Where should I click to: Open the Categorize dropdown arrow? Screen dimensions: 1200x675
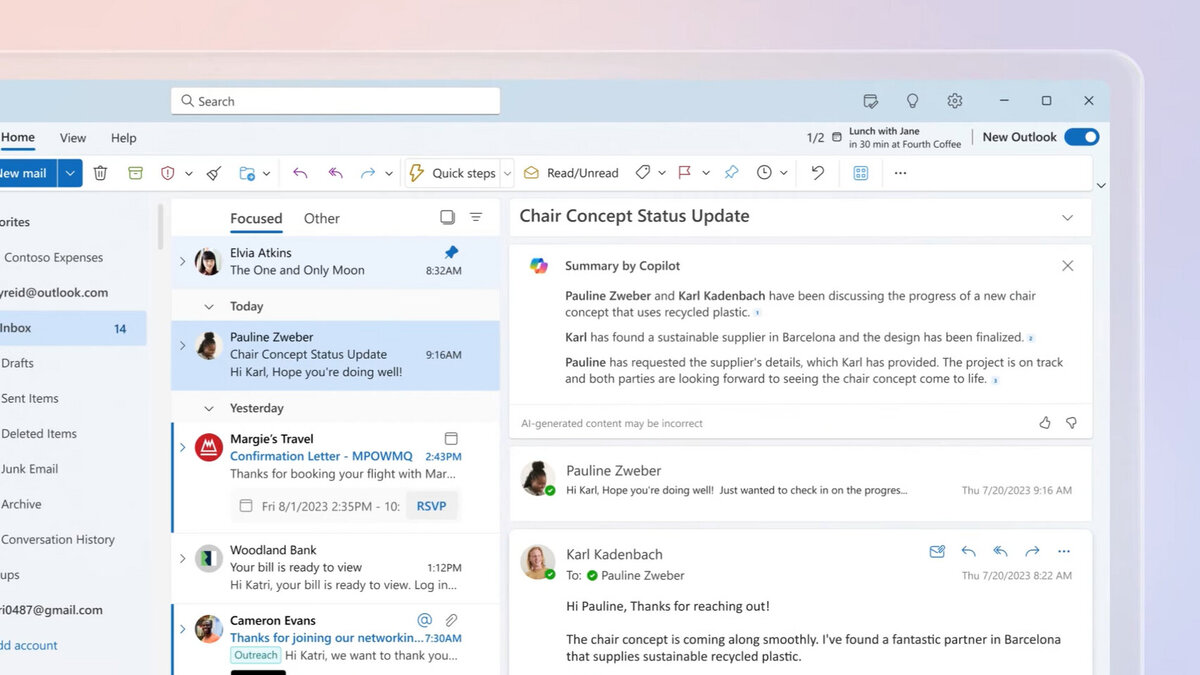[x=662, y=174]
